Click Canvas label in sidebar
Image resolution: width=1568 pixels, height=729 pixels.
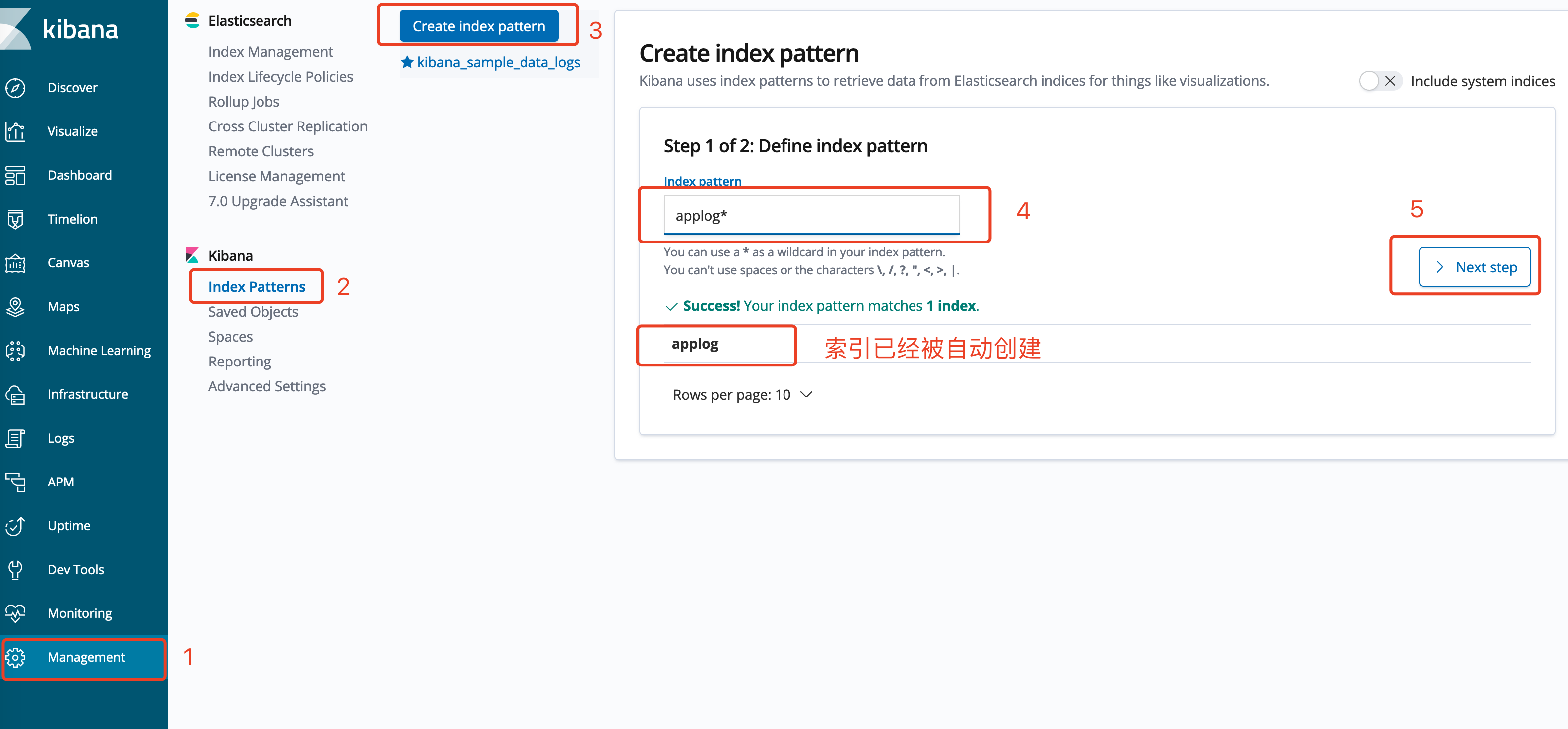pyautogui.click(x=68, y=263)
